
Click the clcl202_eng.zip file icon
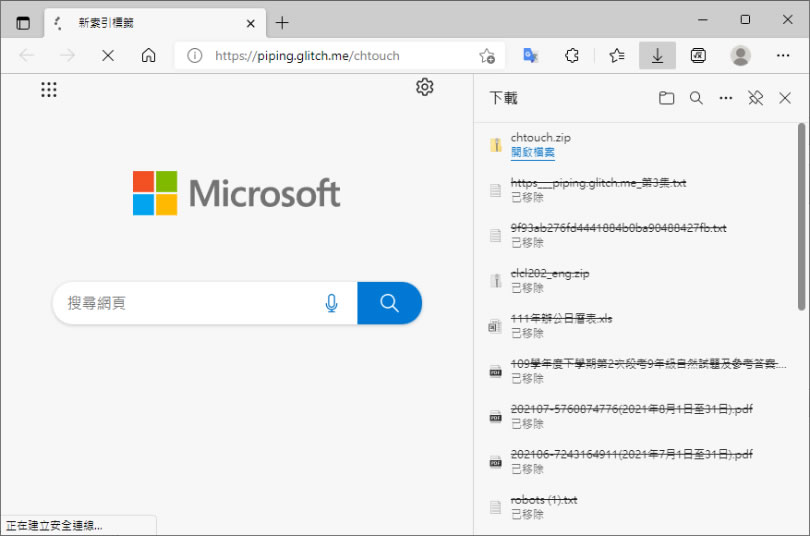495,281
